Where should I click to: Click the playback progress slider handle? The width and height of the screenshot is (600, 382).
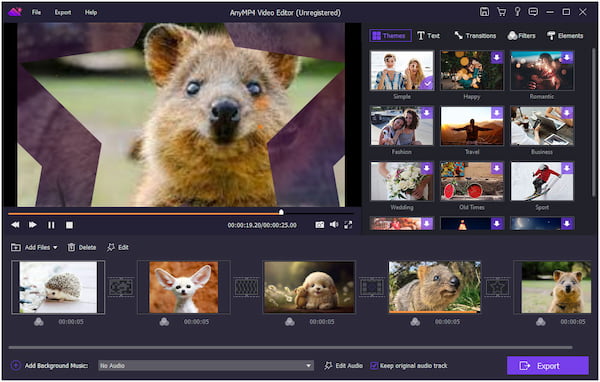click(281, 212)
